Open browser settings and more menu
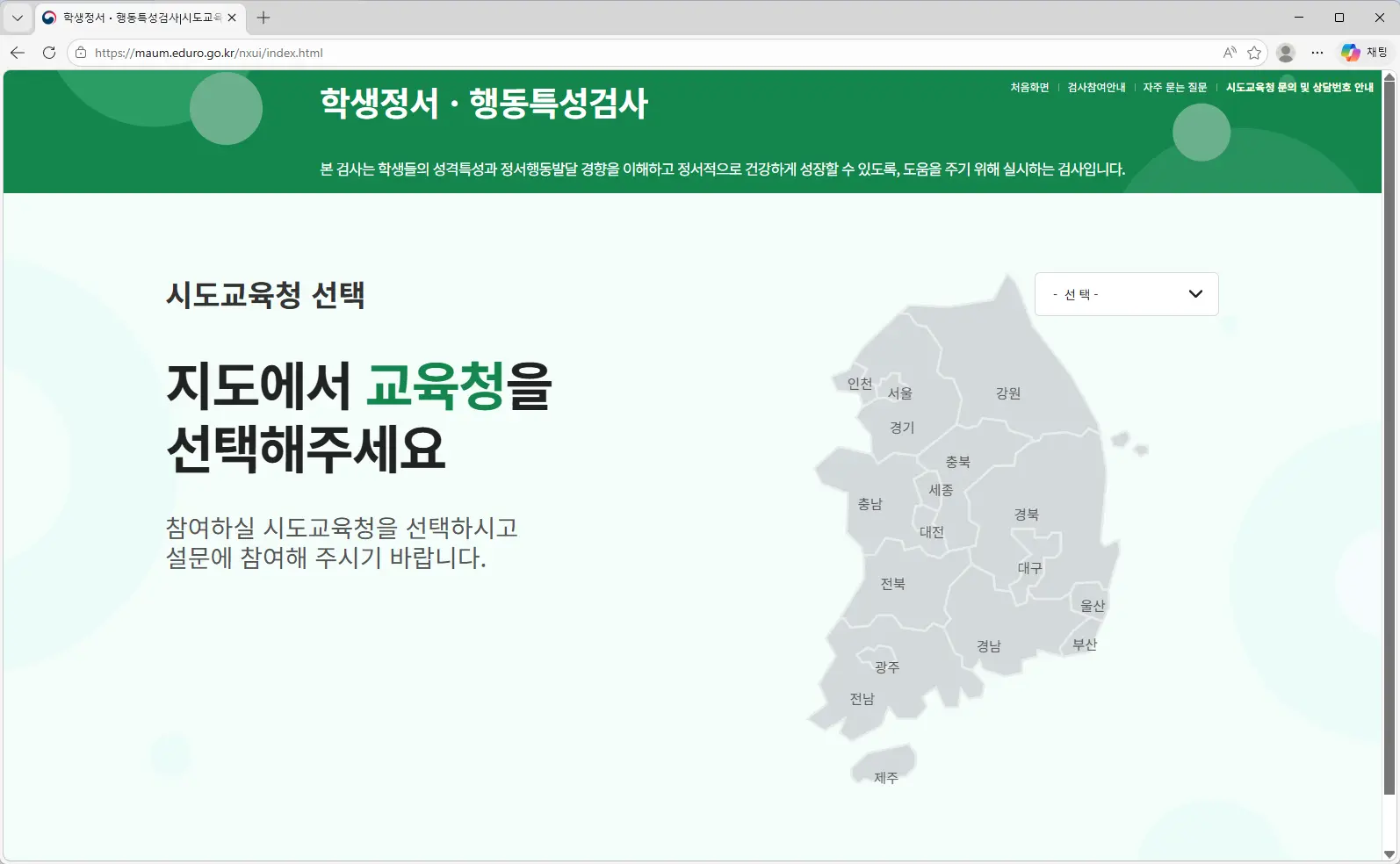 click(1317, 53)
